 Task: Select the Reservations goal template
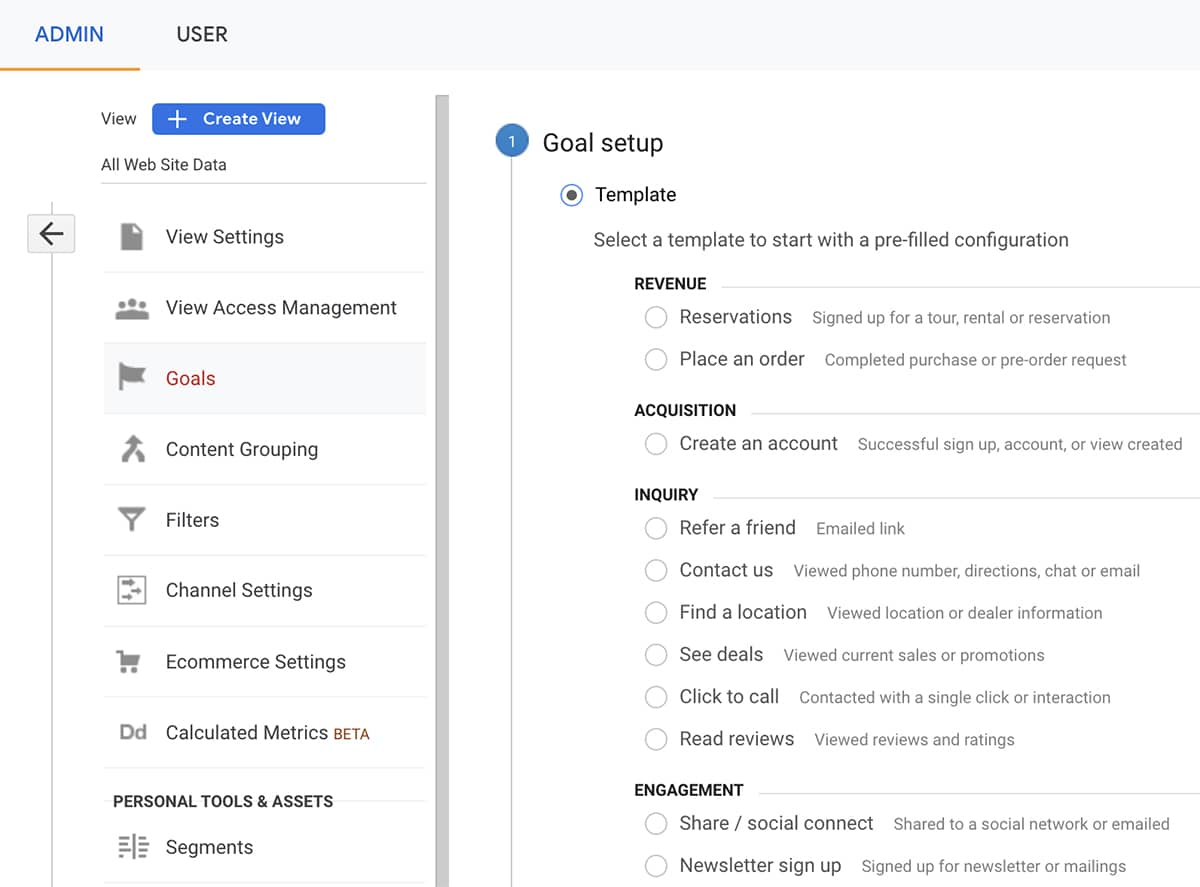point(656,318)
